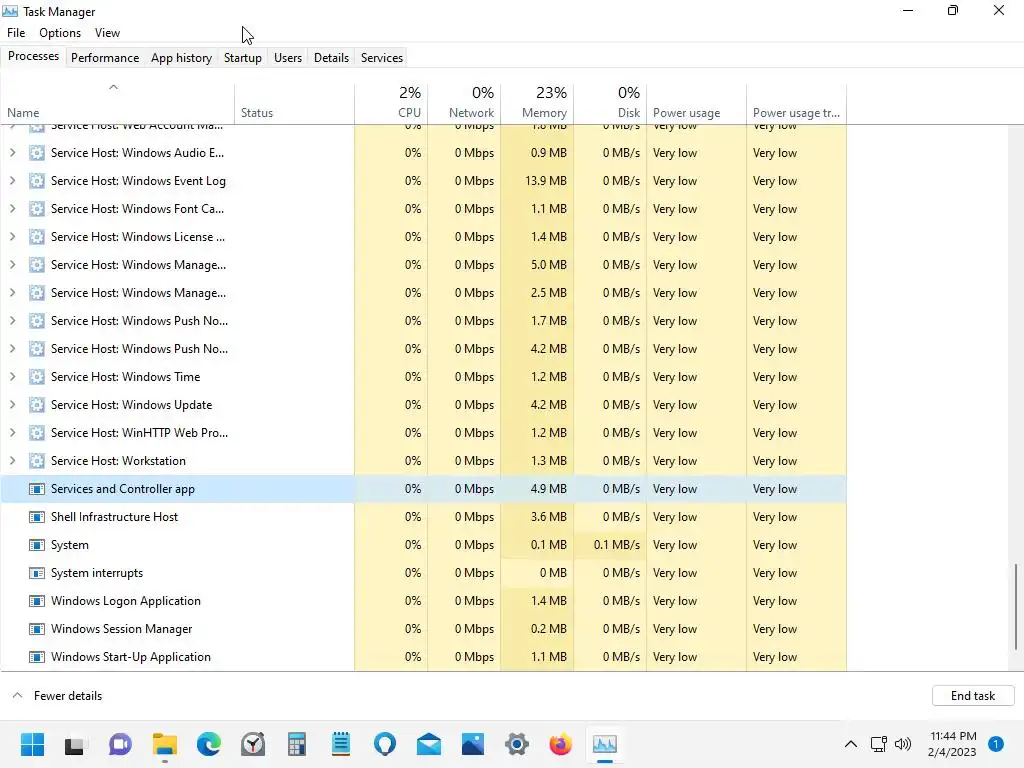1024x768 pixels.
Task: Sort by Power usage tr... column
Action: point(796,103)
